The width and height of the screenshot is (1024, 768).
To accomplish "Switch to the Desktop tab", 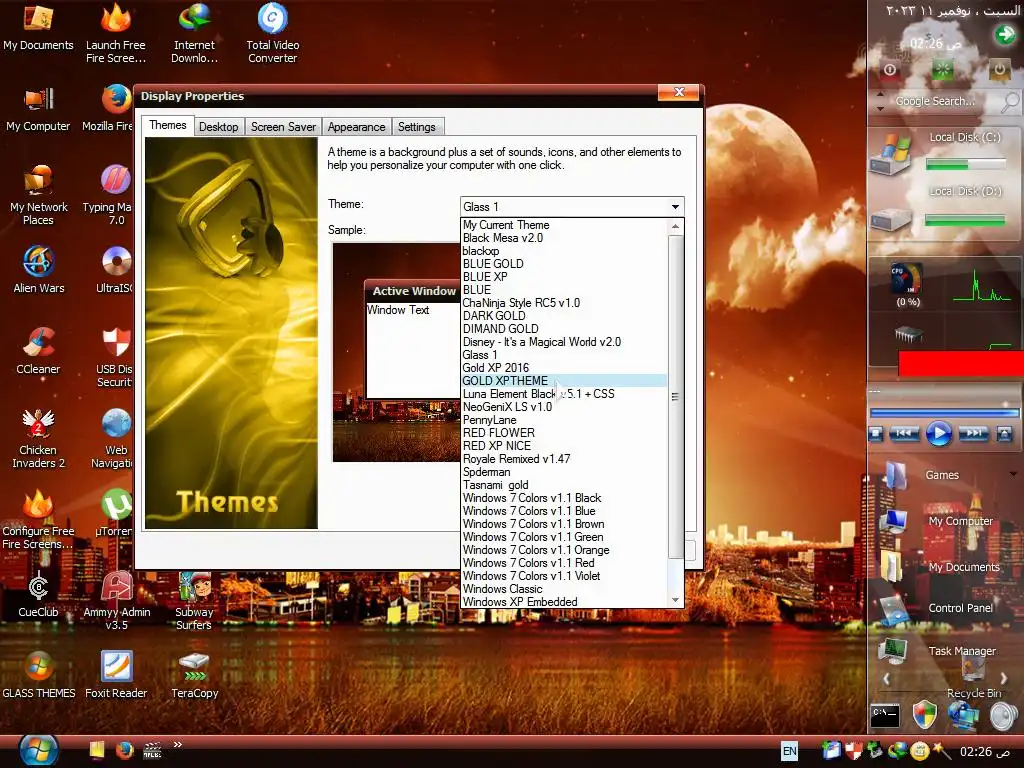I will (218, 127).
